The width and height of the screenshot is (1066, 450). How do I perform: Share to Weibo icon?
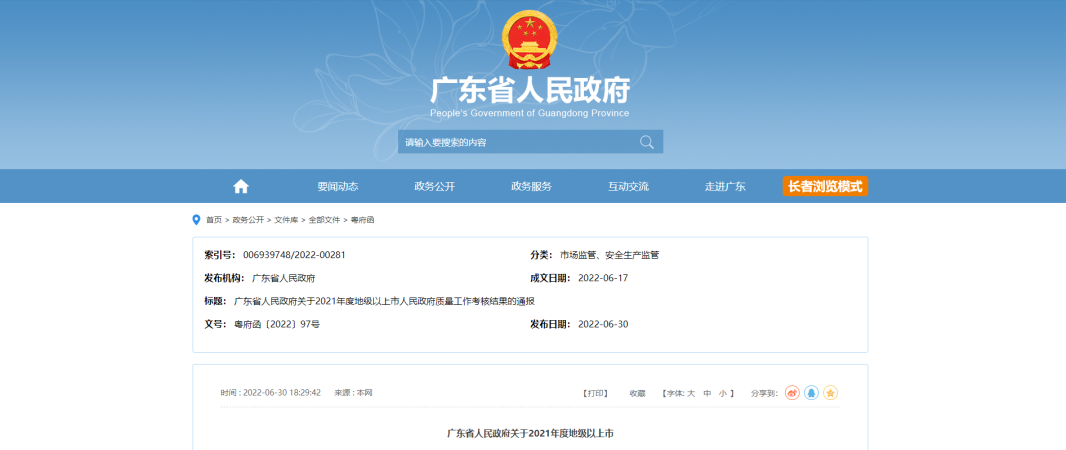(x=792, y=393)
